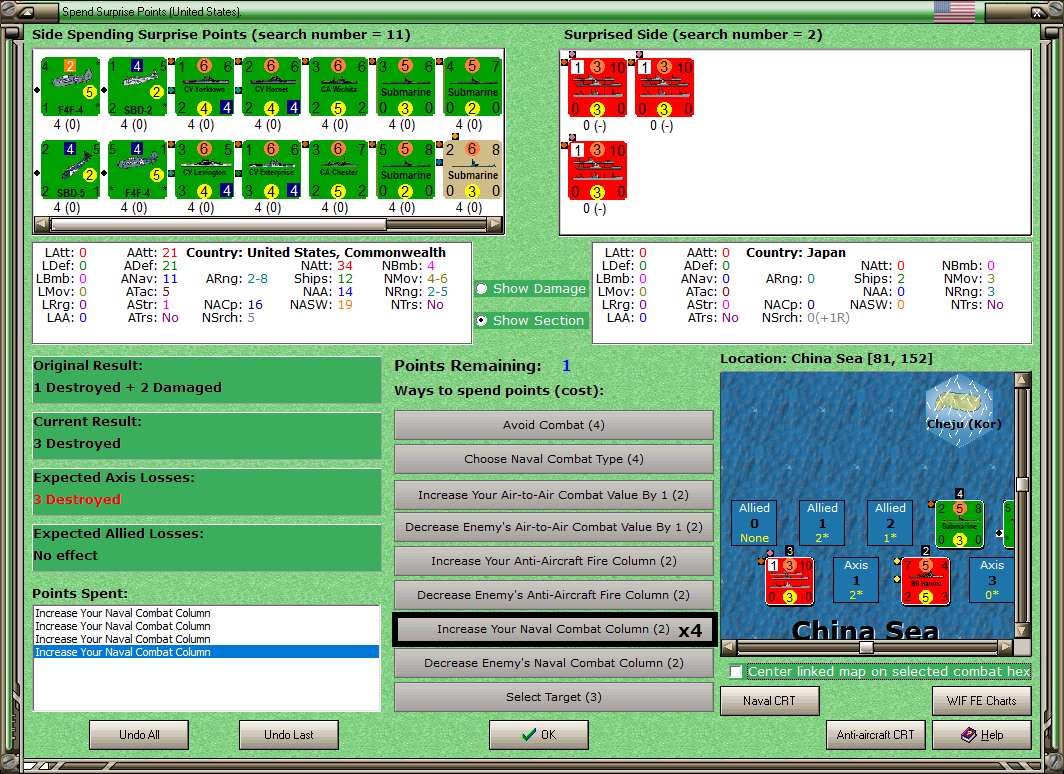Click the green Submarine counter on the map
This screenshot has width=1064, height=774.
coord(959,524)
